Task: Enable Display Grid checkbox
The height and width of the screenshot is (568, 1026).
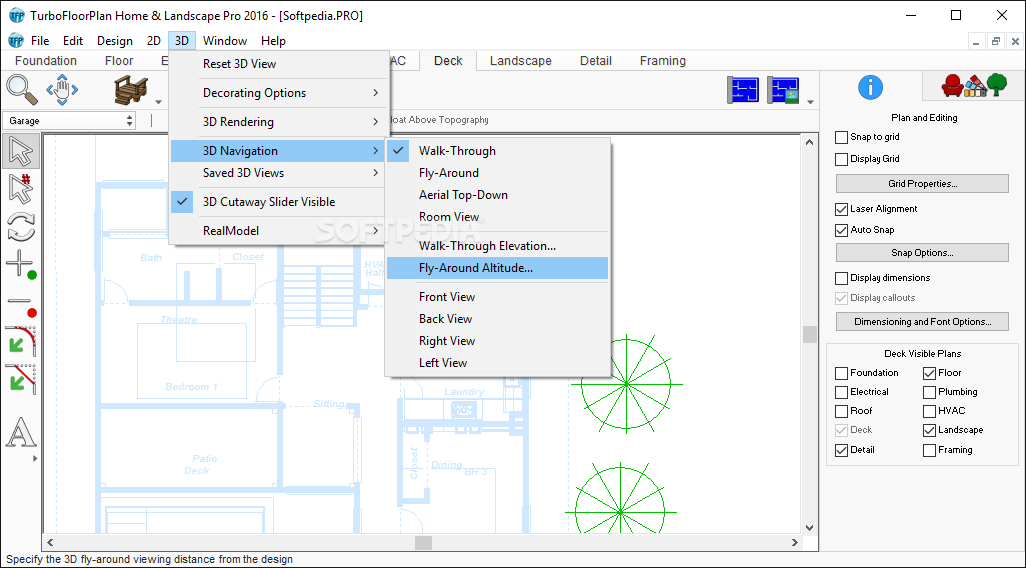Action: tap(841, 159)
